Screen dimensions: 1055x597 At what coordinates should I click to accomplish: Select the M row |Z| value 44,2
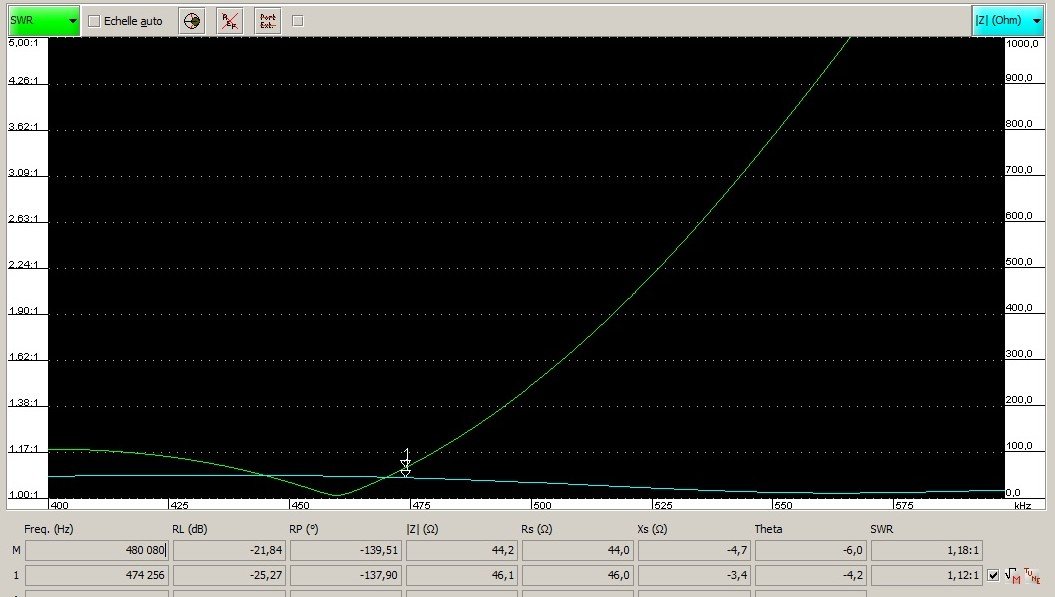click(462, 551)
